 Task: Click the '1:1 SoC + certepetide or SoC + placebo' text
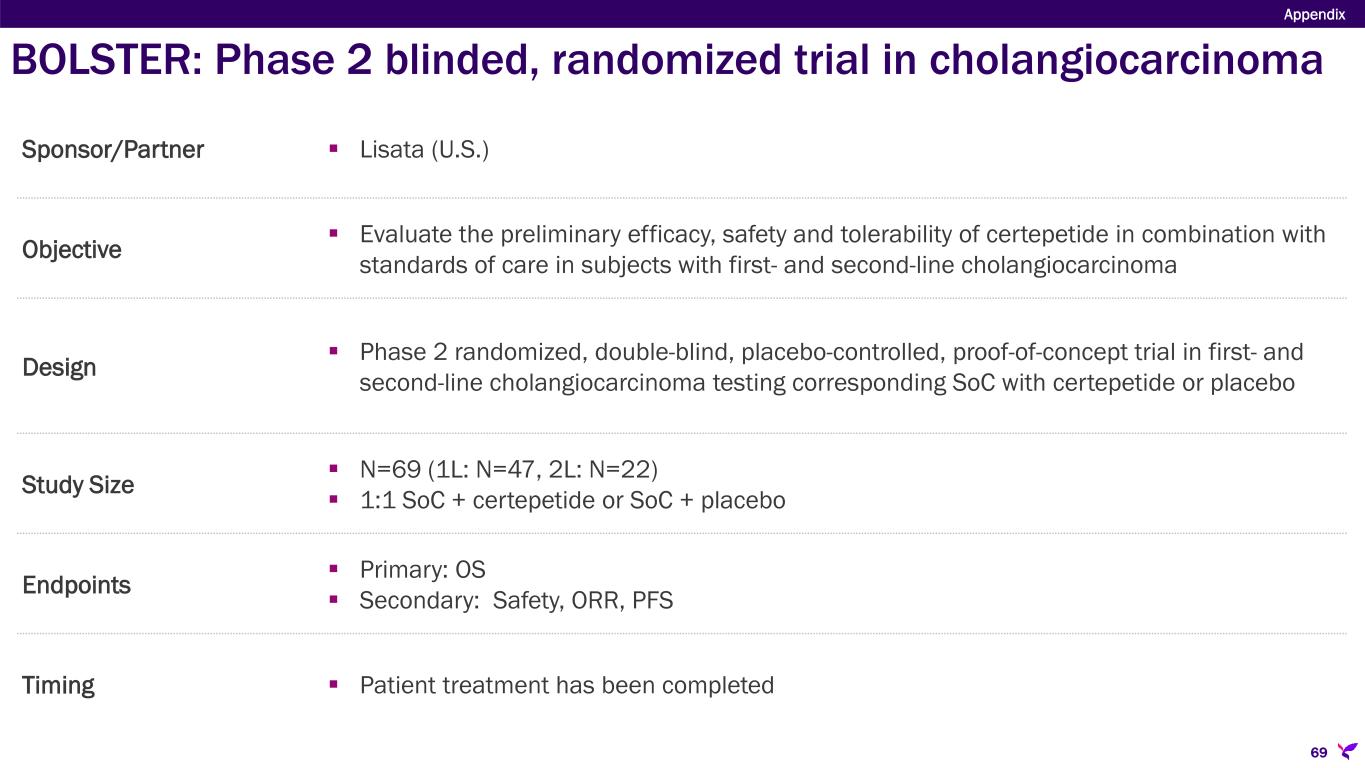(x=572, y=500)
